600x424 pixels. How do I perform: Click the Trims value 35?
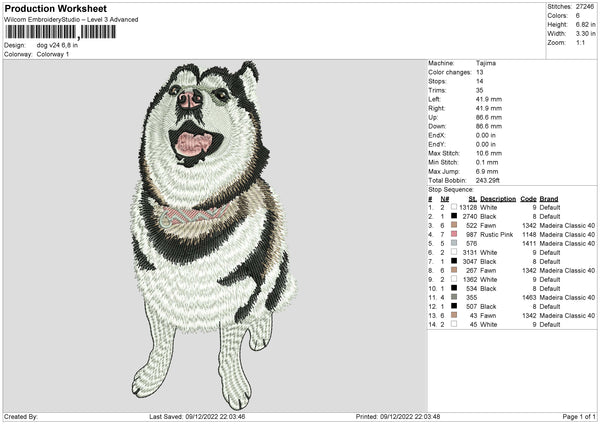click(x=479, y=90)
